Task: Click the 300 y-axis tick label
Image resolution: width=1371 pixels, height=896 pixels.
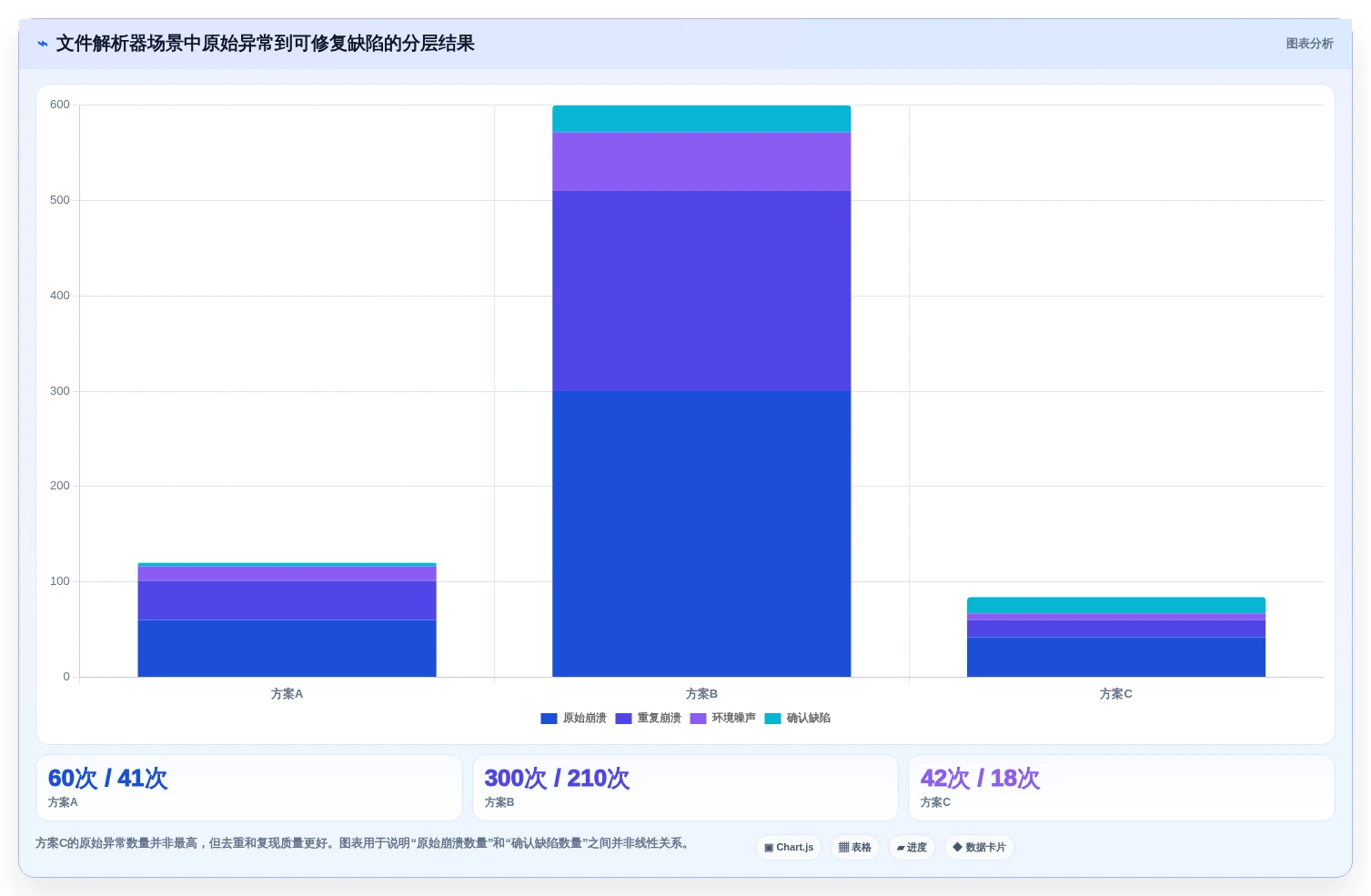Action: 60,391
